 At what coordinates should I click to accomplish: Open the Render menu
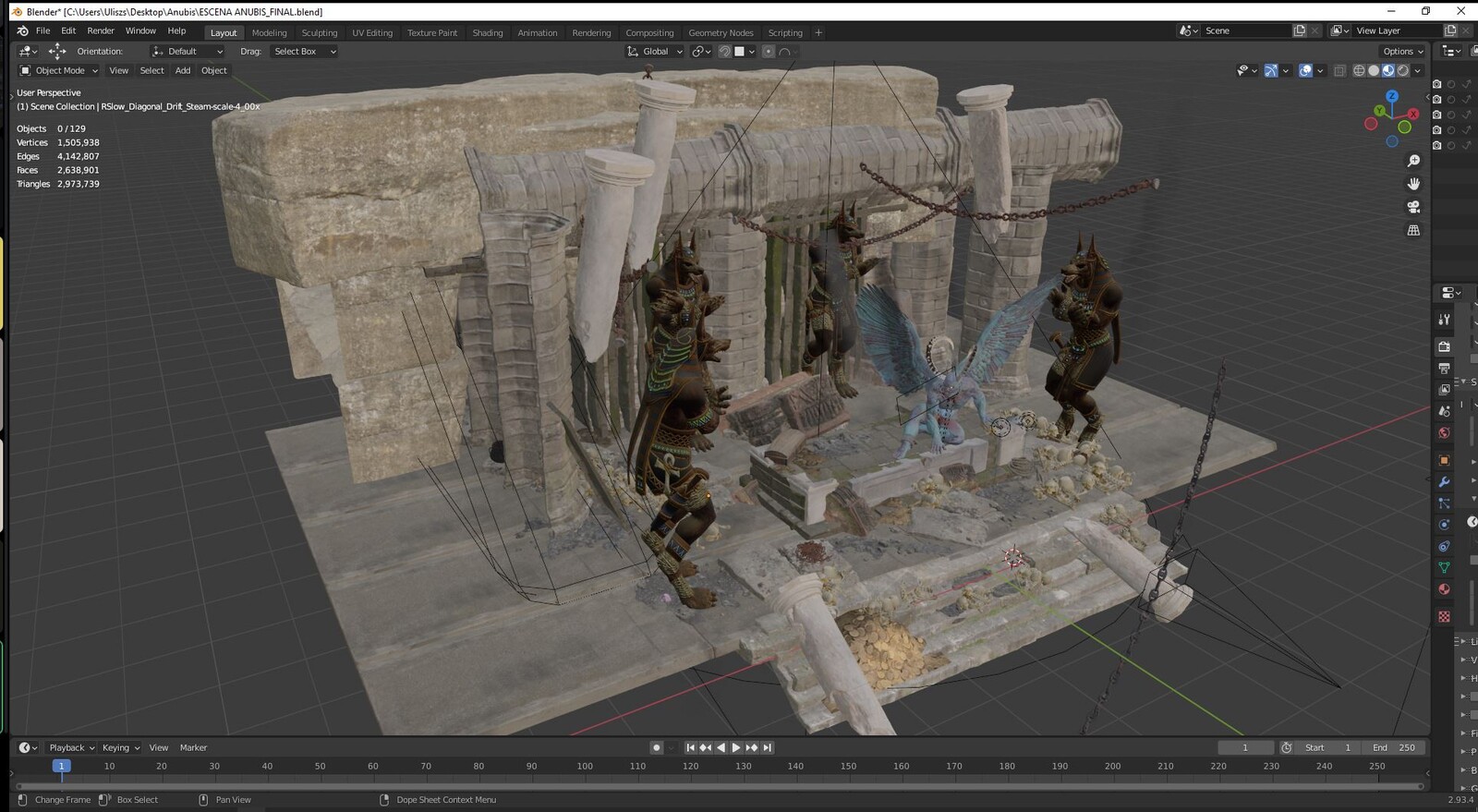pos(101,30)
